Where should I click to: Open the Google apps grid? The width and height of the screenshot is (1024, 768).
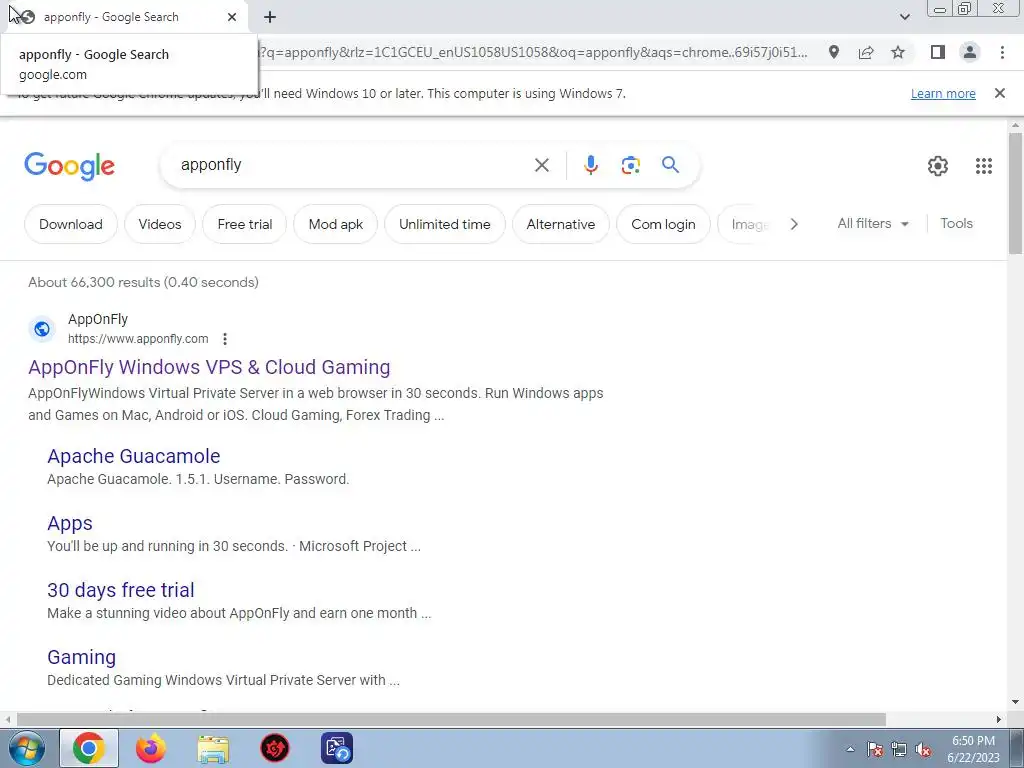(x=984, y=166)
